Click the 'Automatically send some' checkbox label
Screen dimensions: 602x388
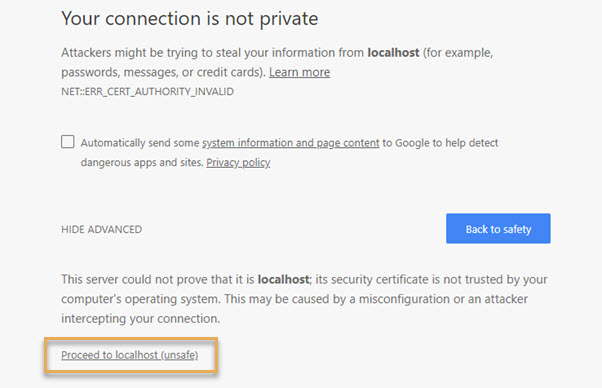[x=140, y=143]
